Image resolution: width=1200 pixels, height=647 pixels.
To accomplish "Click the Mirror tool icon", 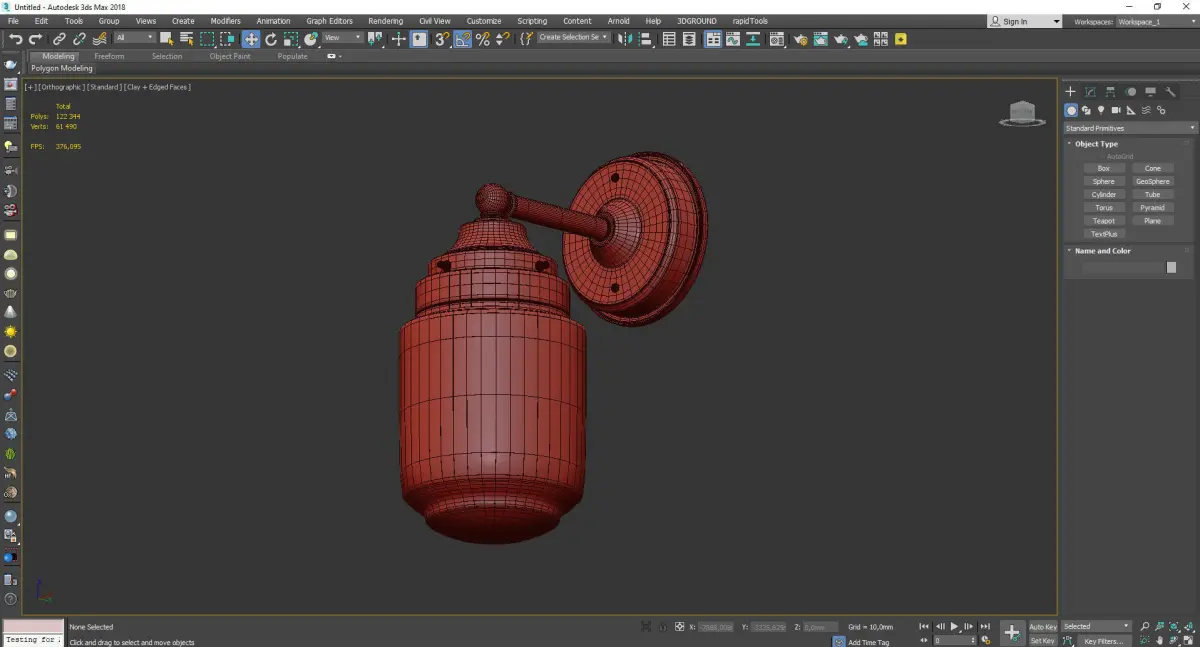I will coord(625,39).
